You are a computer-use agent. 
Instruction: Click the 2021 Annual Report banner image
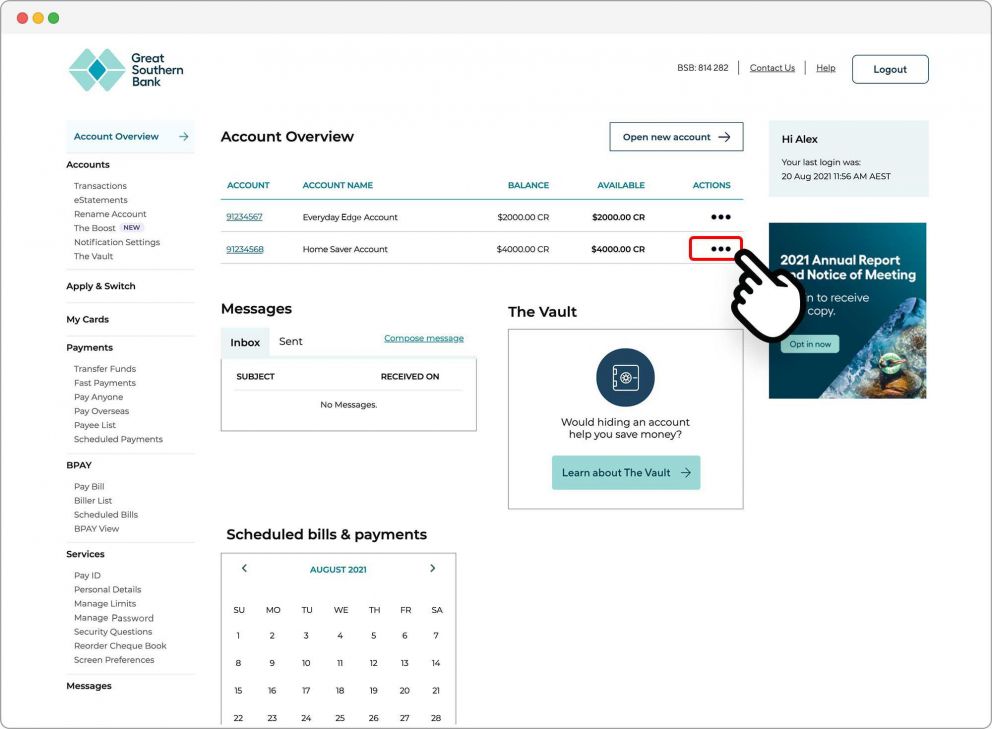848,311
